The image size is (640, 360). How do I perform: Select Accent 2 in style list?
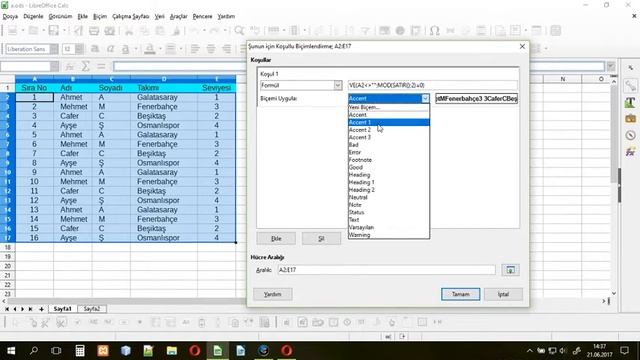pyautogui.click(x=389, y=130)
